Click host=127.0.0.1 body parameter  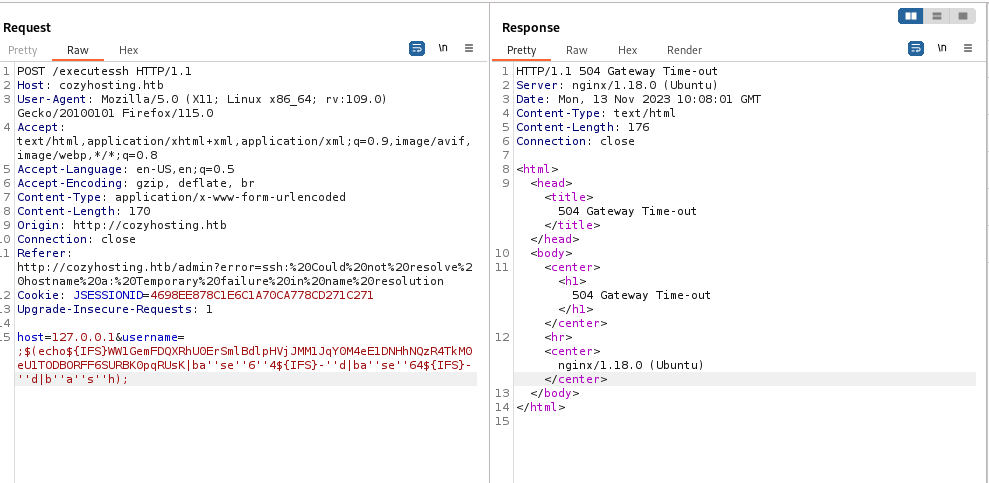click(66, 337)
